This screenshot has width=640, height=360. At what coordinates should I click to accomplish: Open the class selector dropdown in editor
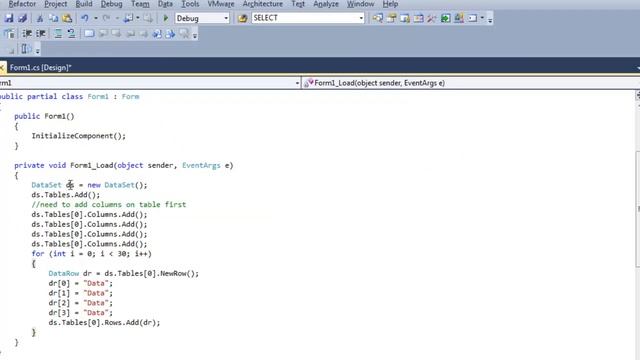pyautogui.click(x=150, y=83)
